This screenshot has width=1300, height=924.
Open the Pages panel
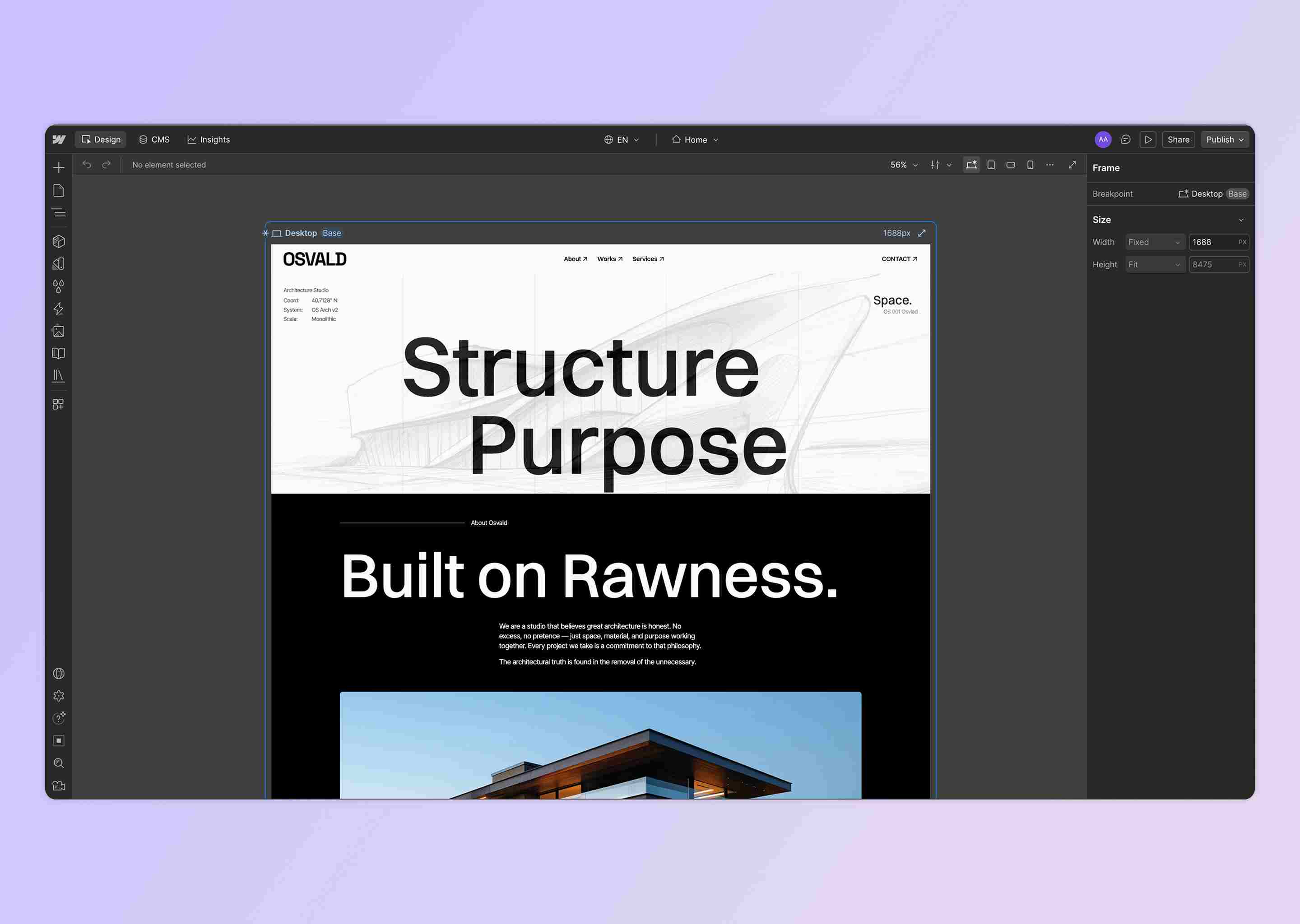[x=59, y=190]
